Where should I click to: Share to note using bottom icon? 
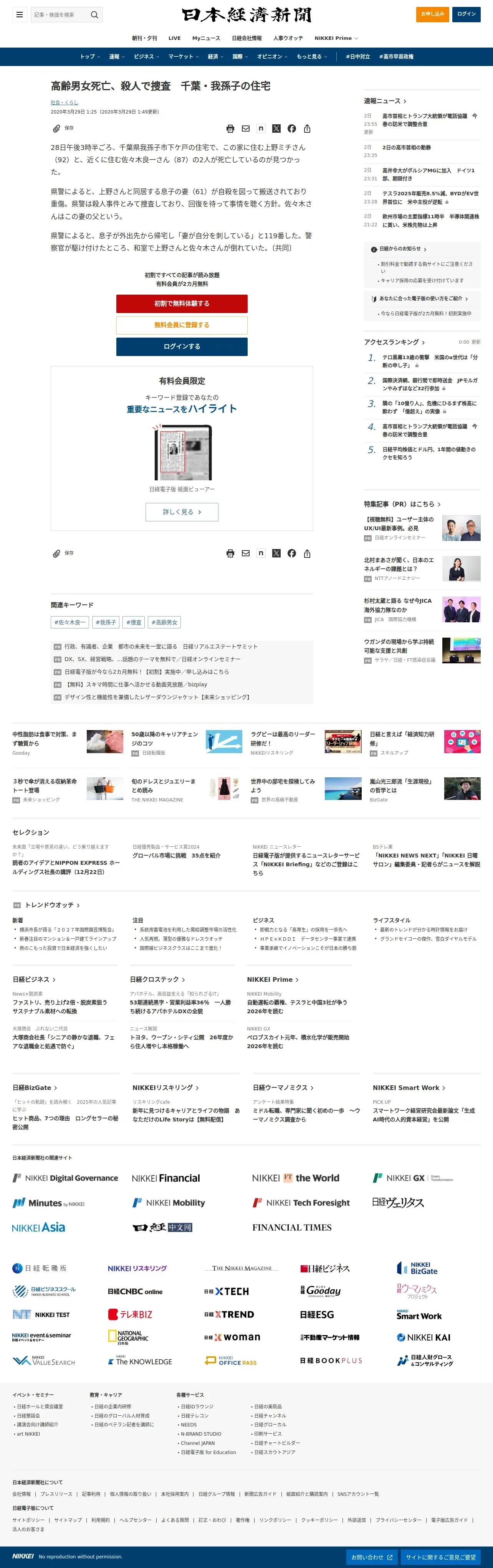(x=261, y=553)
